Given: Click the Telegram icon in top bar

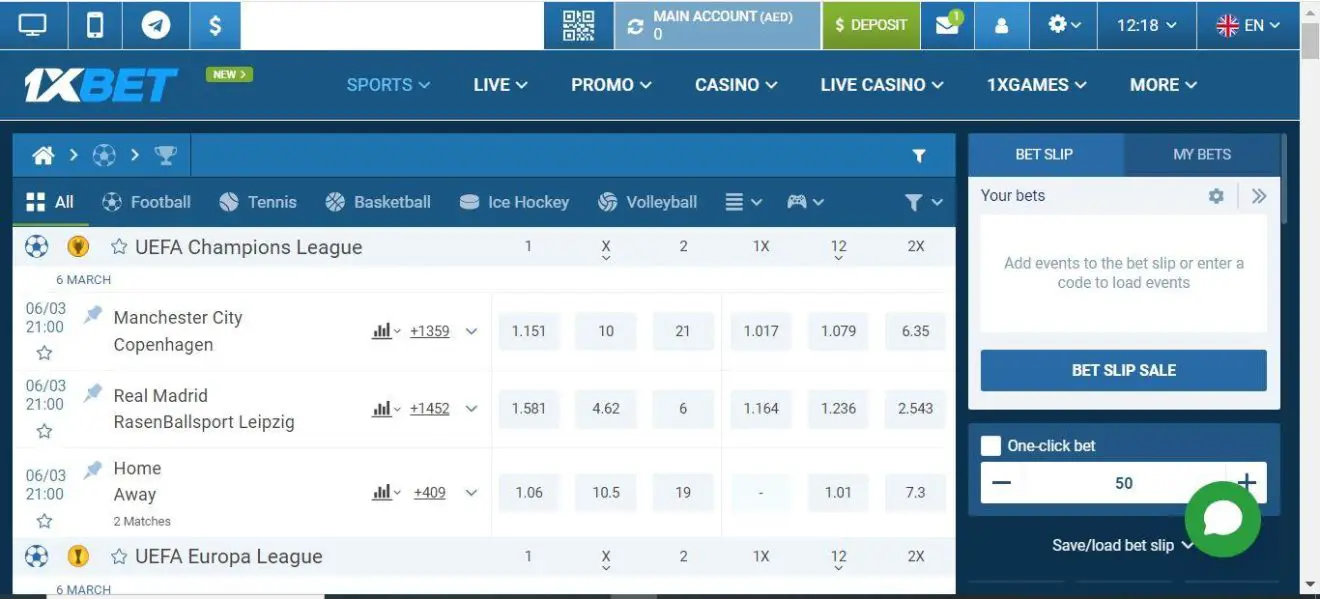Looking at the screenshot, I should tap(155, 25).
